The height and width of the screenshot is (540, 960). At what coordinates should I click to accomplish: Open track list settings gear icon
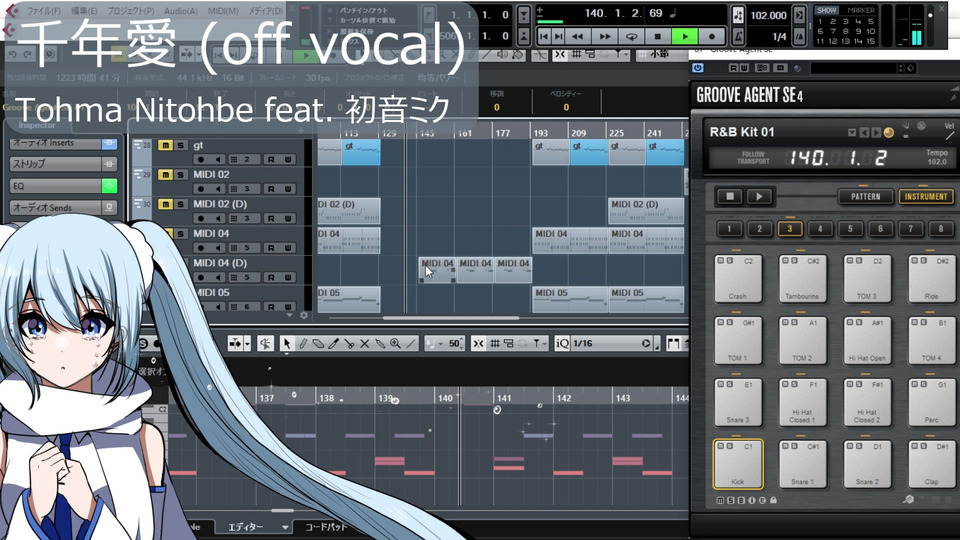pyautogui.click(x=304, y=316)
